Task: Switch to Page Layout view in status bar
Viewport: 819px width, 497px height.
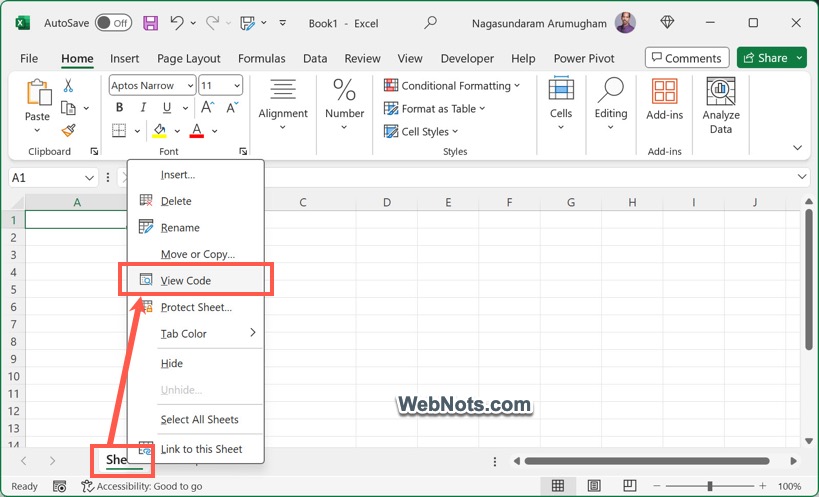Action: click(x=594, y=486)
